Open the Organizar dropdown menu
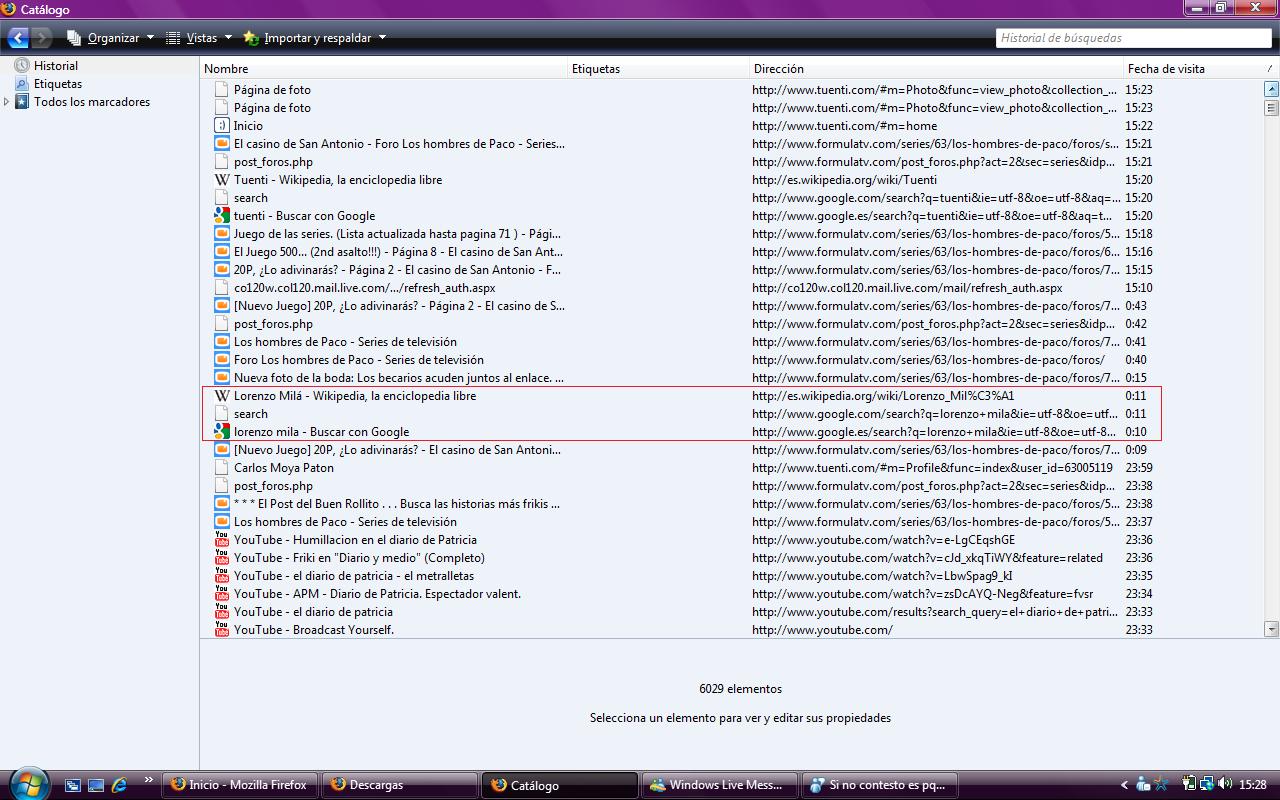1280x800 pixels. click(x=111, y=38)
